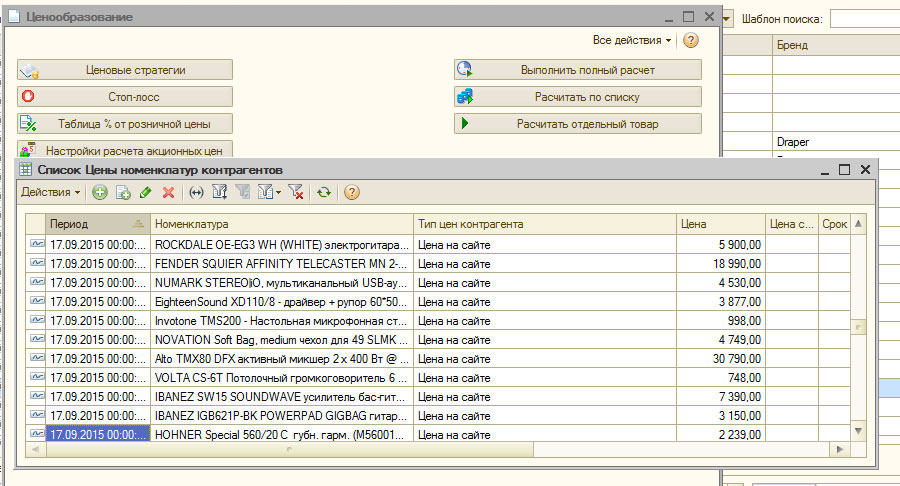The height and width of the screenshot is (486, 900).
Task: Click the row icon of the HOHNER record
Action: [x=37, y=433]
